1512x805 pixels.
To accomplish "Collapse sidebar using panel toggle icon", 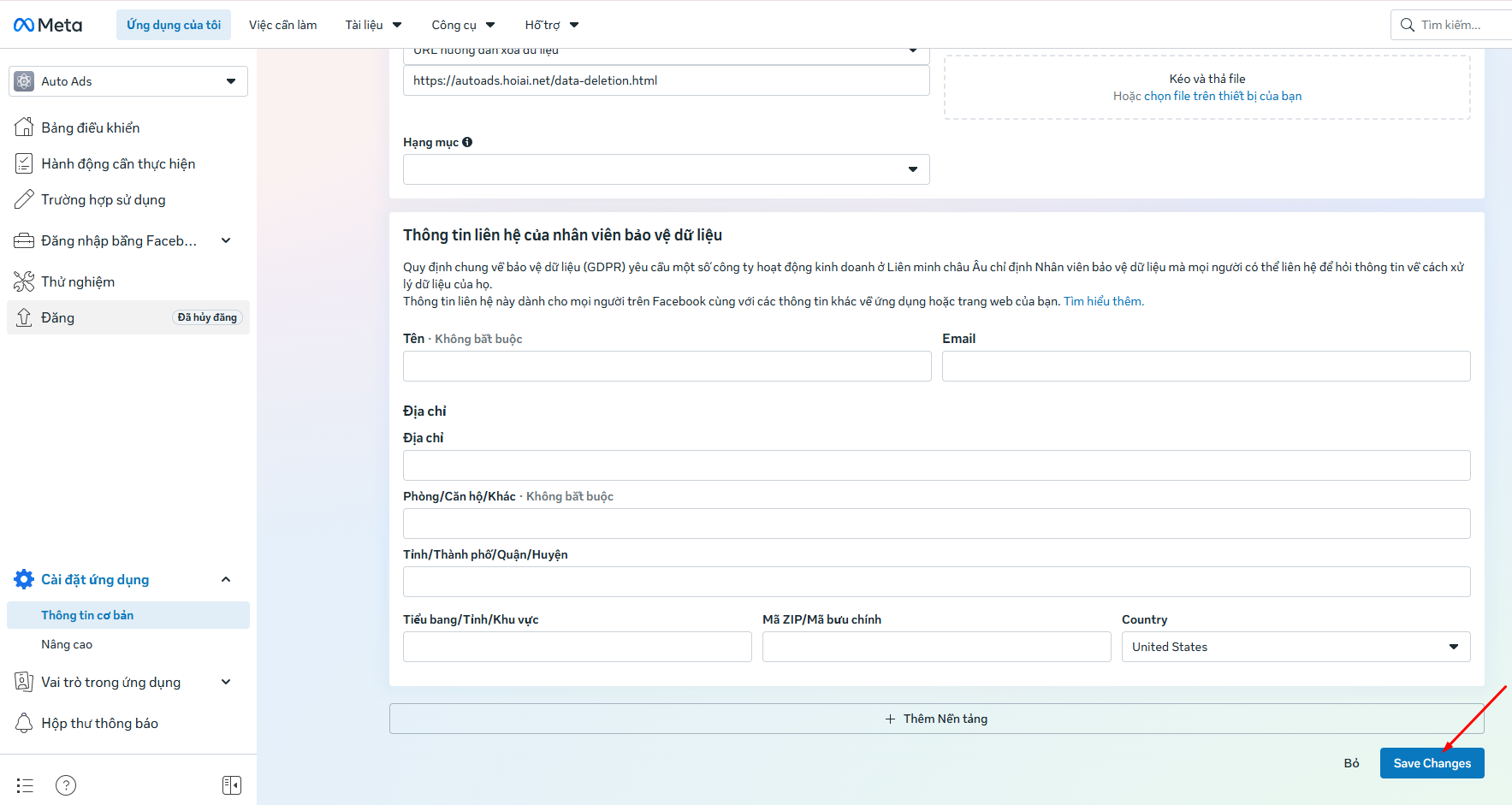I will tap(232, 785).
